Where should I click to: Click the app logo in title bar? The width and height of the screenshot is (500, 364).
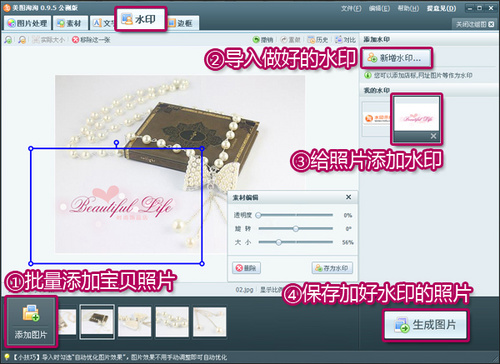(x=7, y=8)
